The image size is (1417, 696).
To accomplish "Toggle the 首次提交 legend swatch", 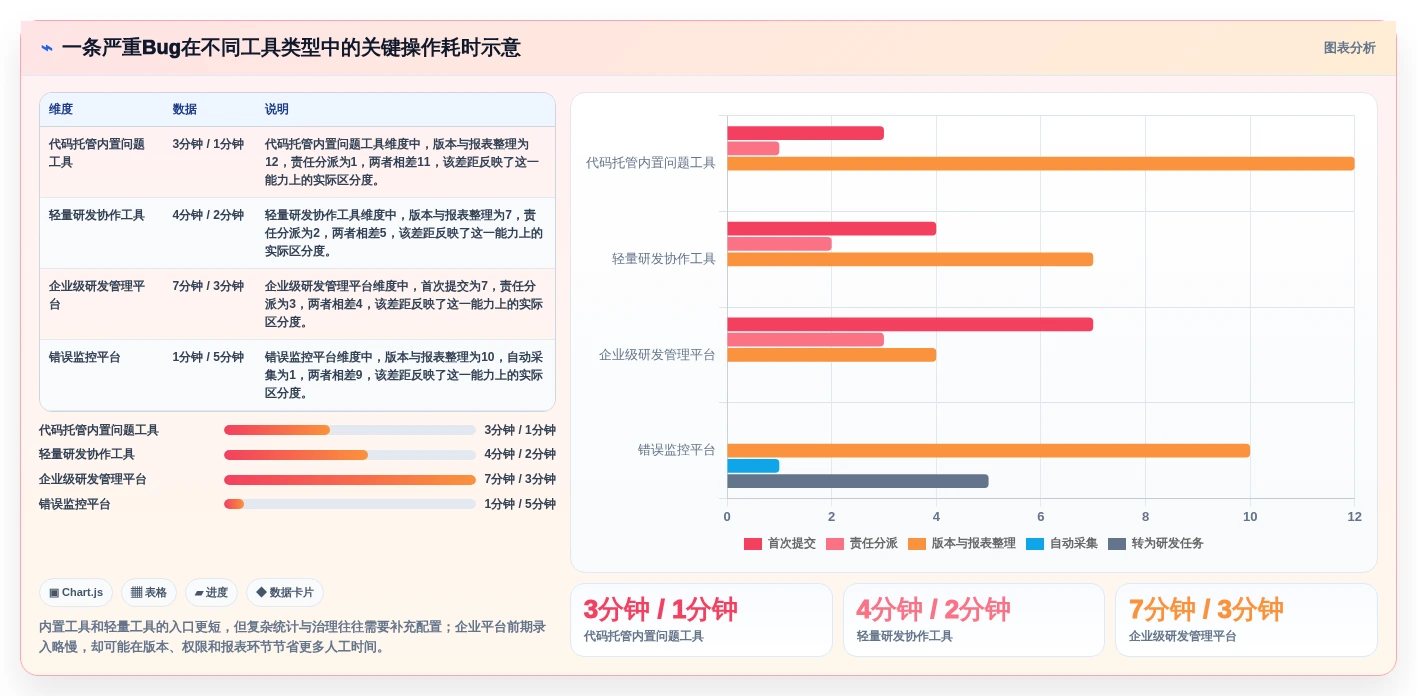I will [x=753, y=544].
